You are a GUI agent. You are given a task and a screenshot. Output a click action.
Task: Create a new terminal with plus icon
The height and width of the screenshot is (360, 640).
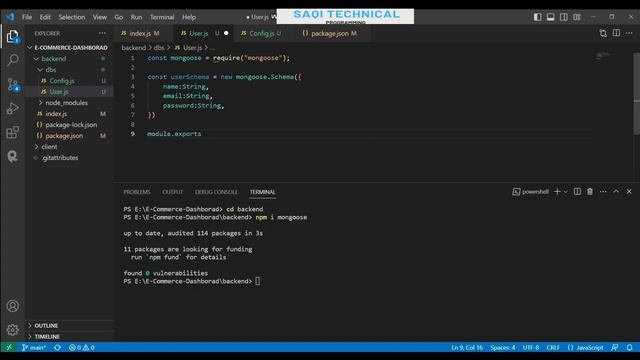[x=557, y=191]
